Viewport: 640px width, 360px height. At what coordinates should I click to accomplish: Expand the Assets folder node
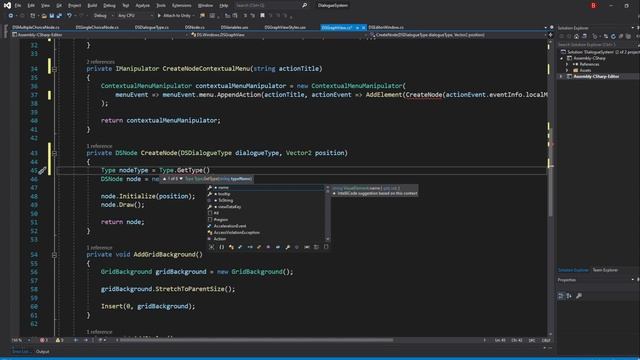point(567,71)
